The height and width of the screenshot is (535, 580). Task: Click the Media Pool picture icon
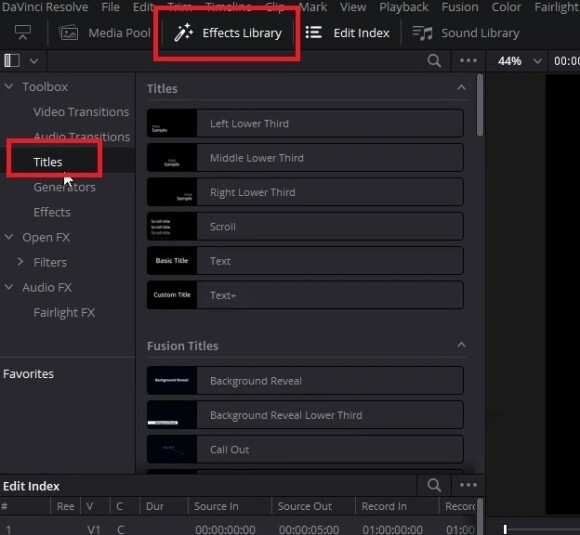pos(68,33)
